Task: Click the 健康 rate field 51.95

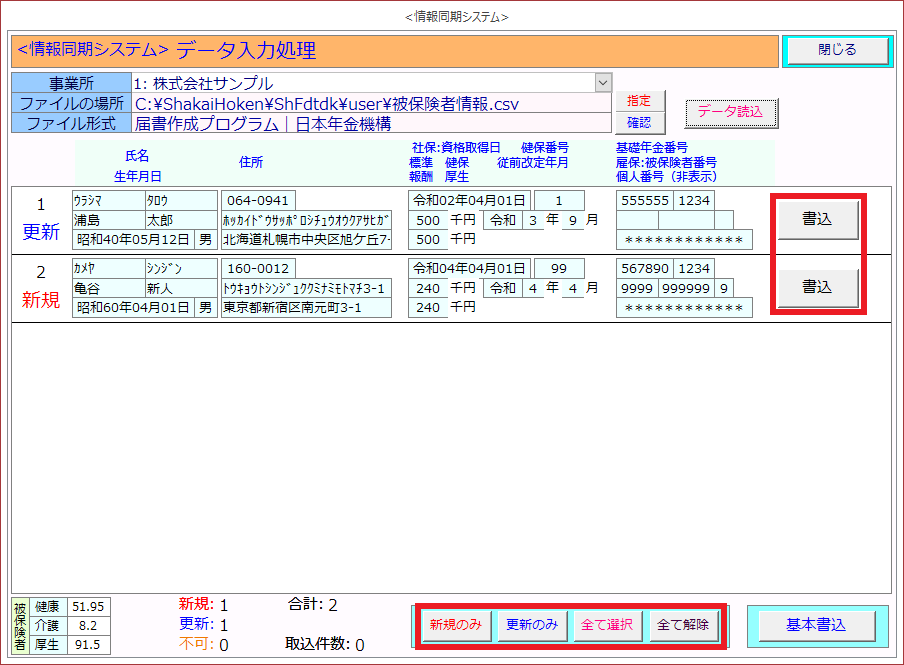Action: [x=87, y=607]
